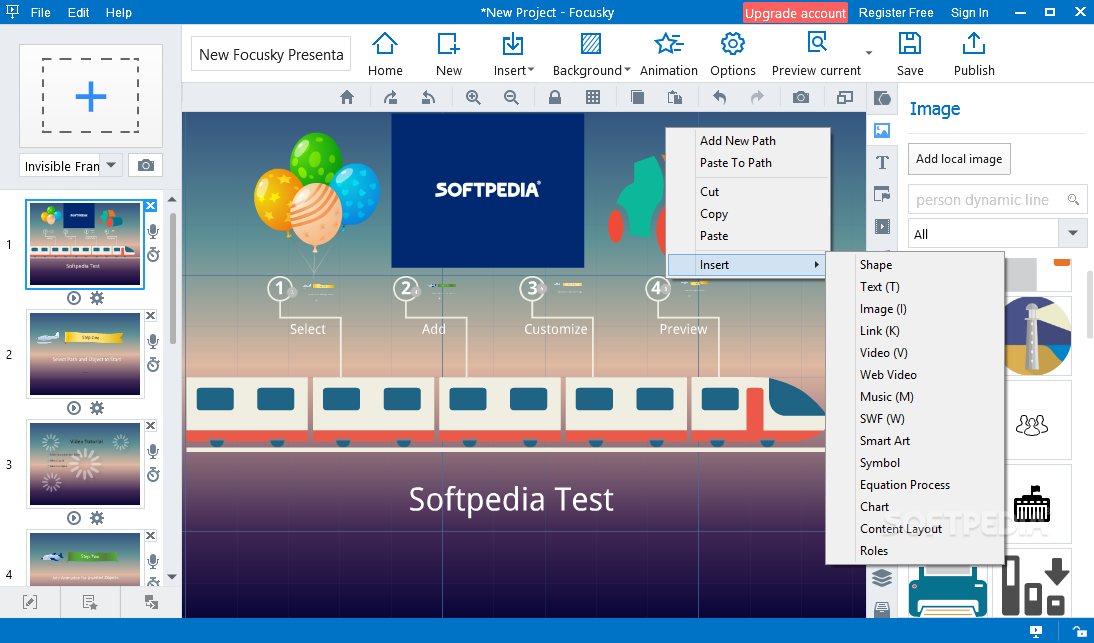Expand the Invisible Frame dropdown
The height and width of the screenshot is (643, 1094).
pyautogui.click(x=111, y=165)
